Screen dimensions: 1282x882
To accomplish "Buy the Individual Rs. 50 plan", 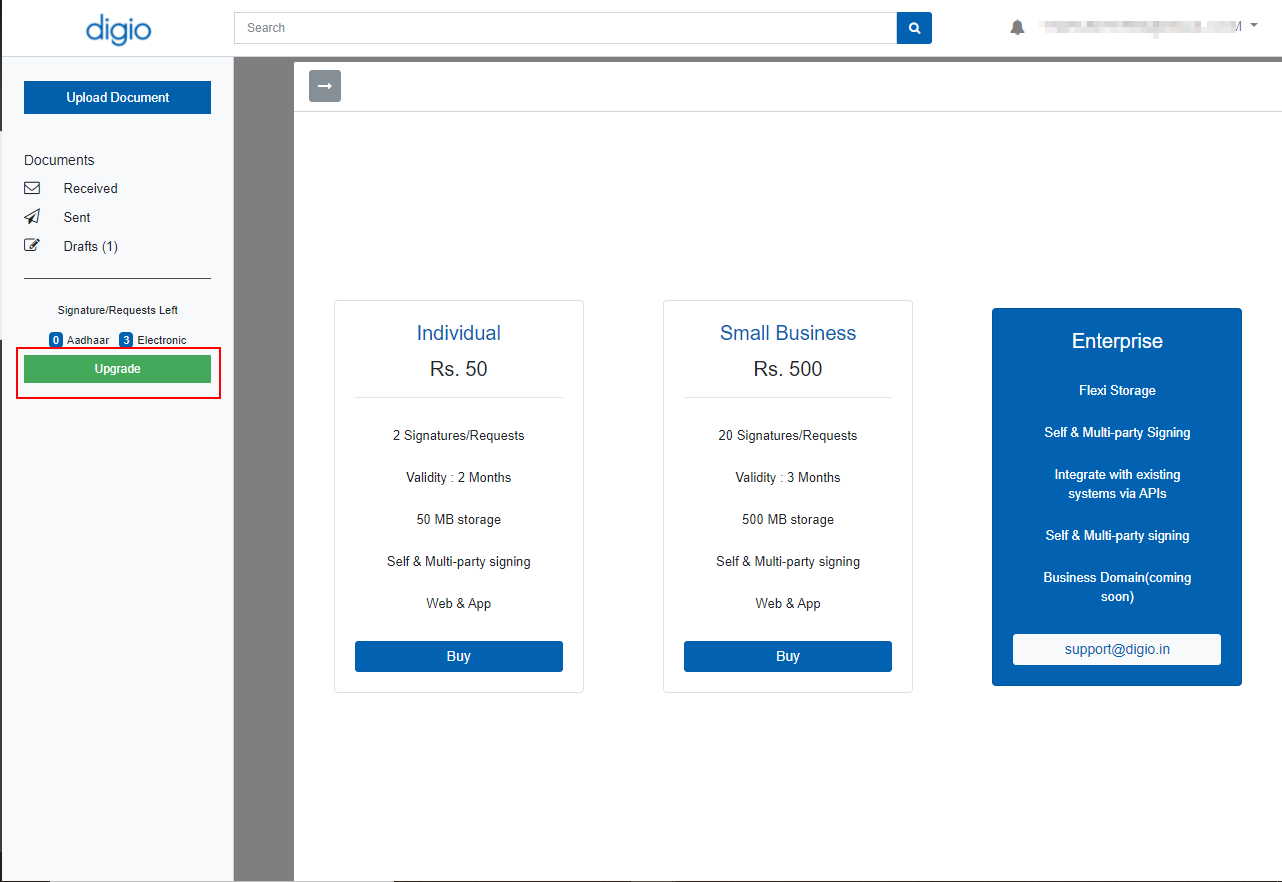I will tap(458, 656).
